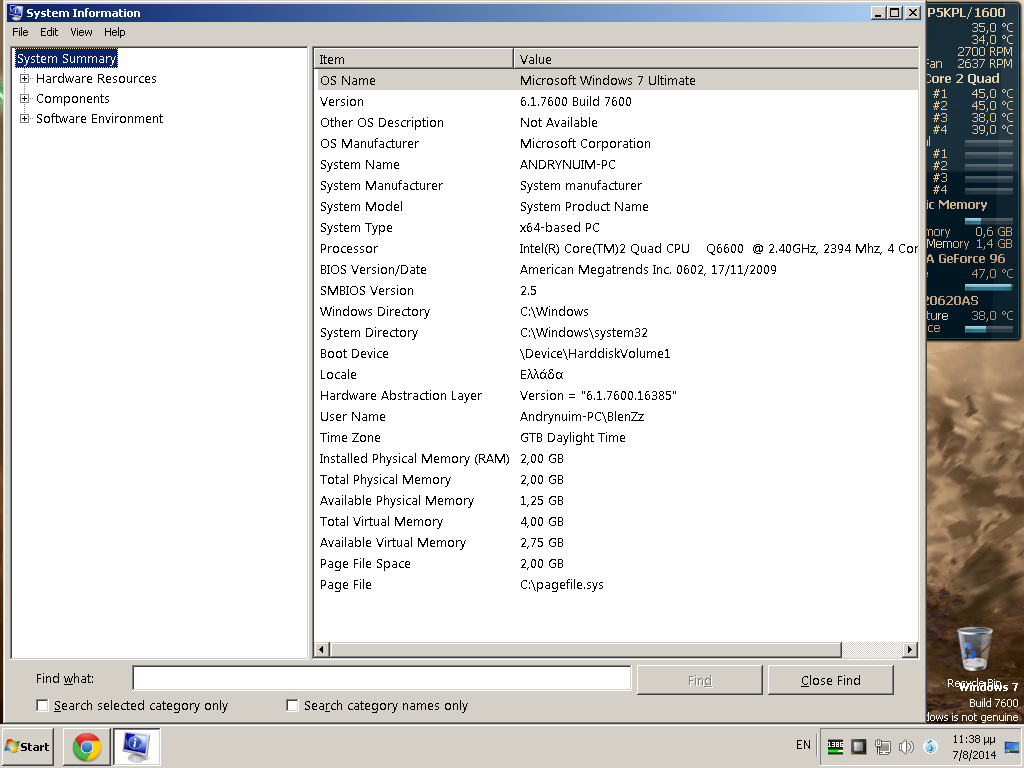Click the volume speaker tray icon
Viewport: 1024px width, 768px height.
tap(906, 746)
